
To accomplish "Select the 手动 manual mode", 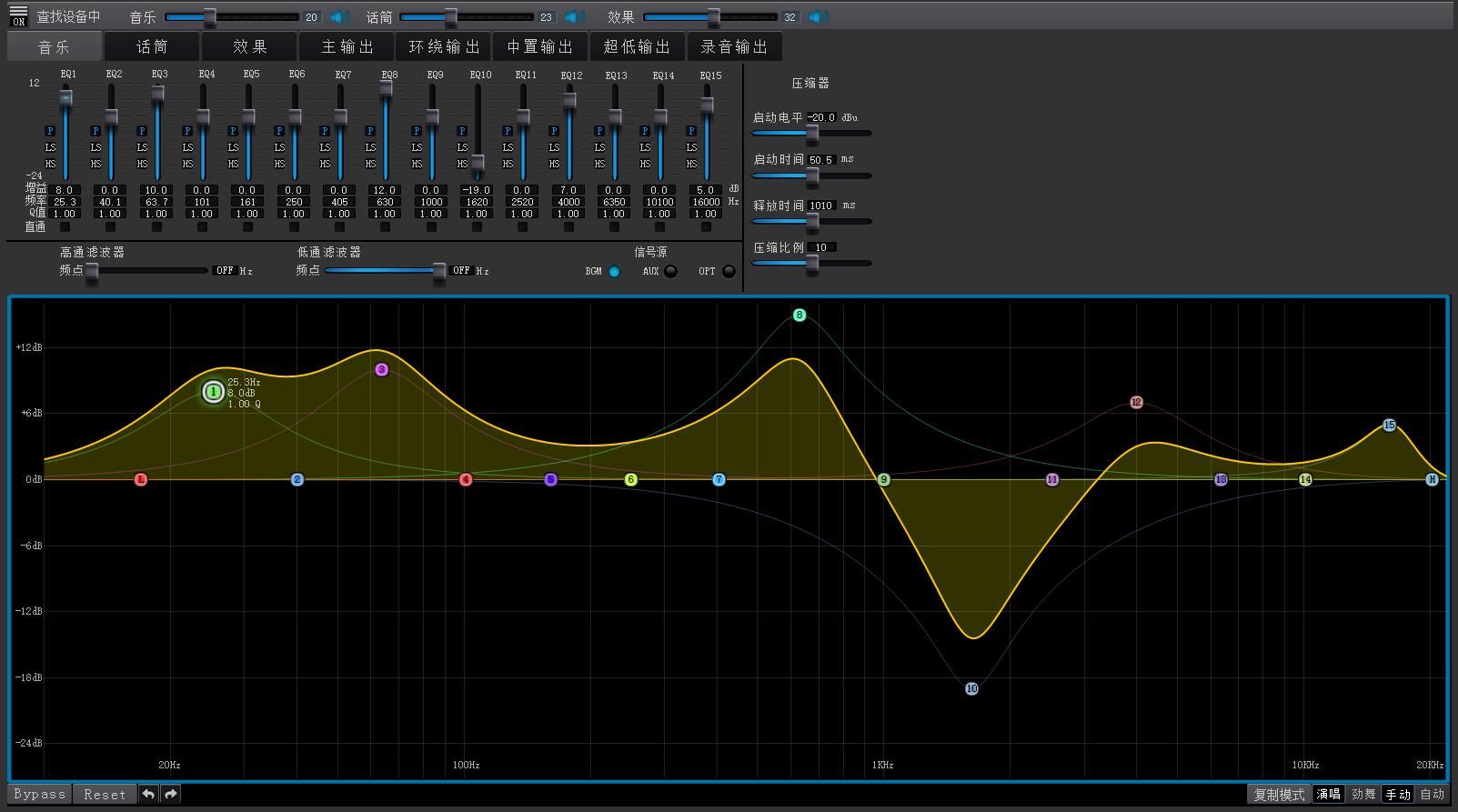I will pos(1398,795).
